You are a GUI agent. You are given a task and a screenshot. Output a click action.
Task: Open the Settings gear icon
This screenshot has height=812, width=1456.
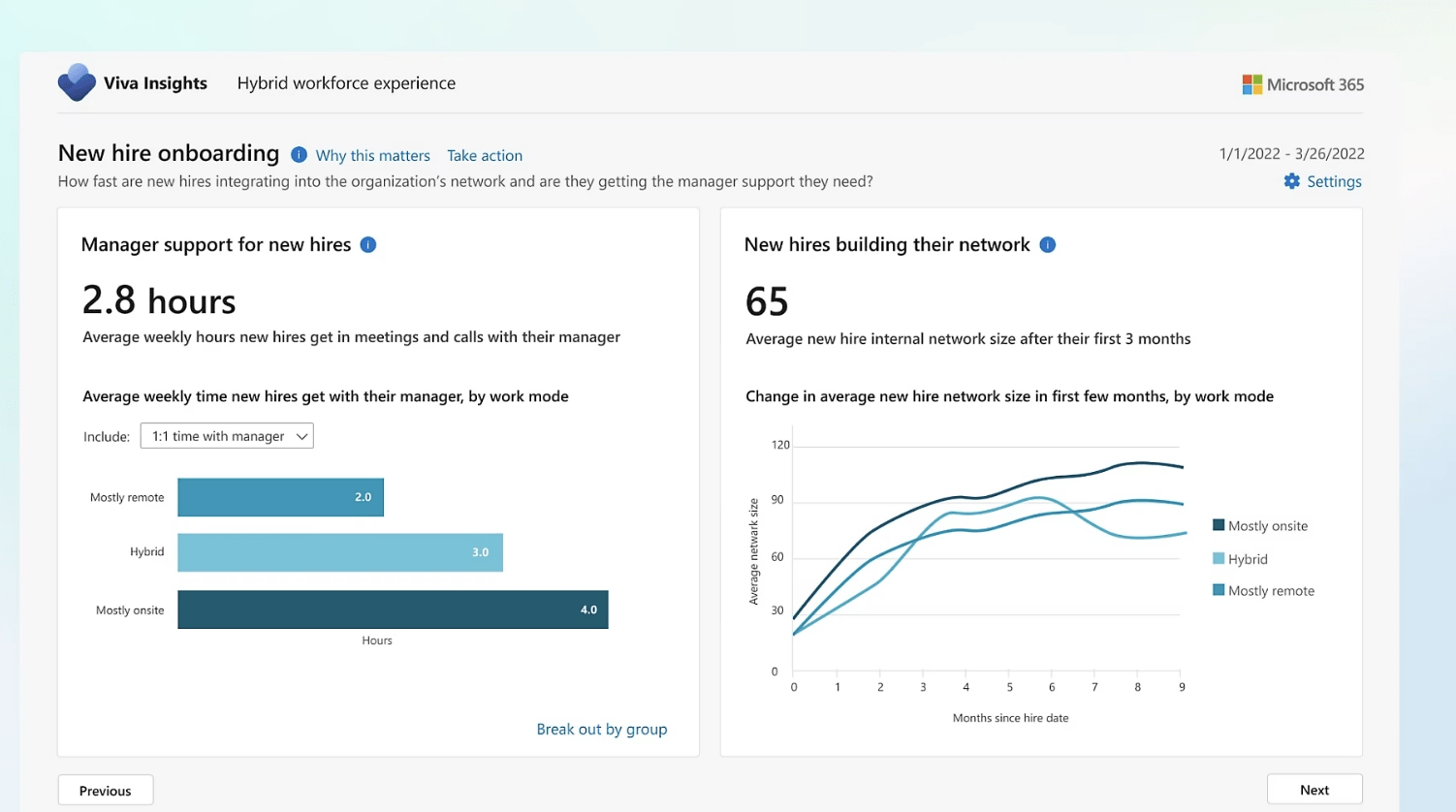[1290, 181]
